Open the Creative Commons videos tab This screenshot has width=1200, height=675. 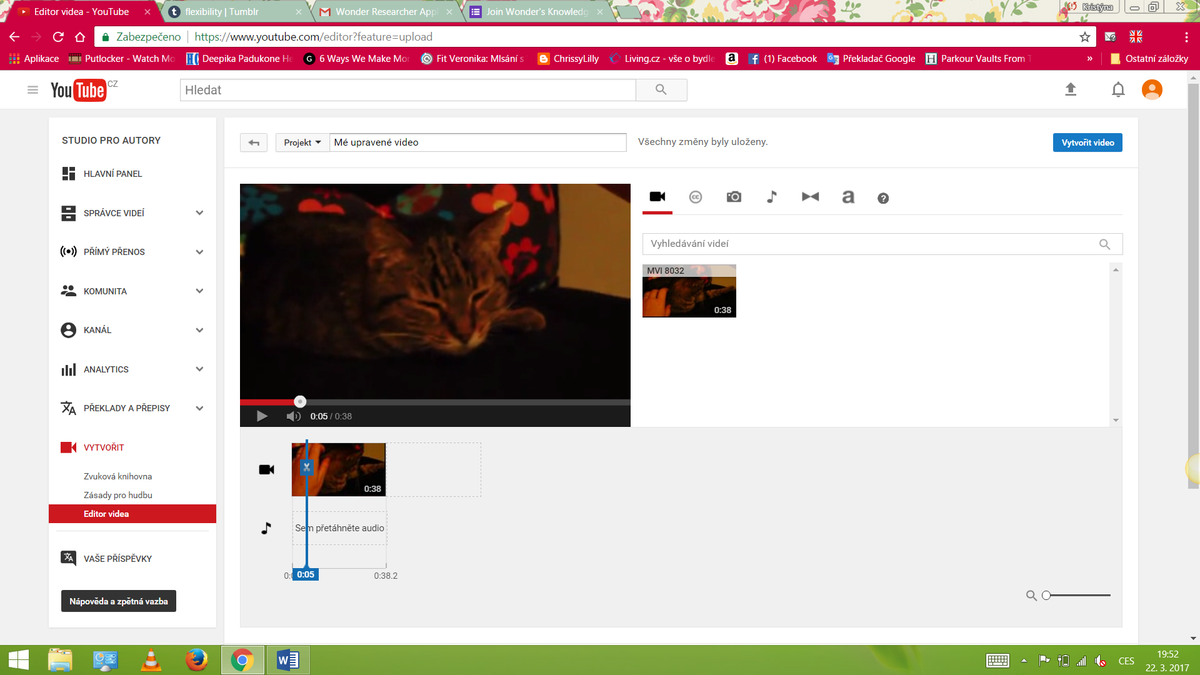(x=695, y=197)
